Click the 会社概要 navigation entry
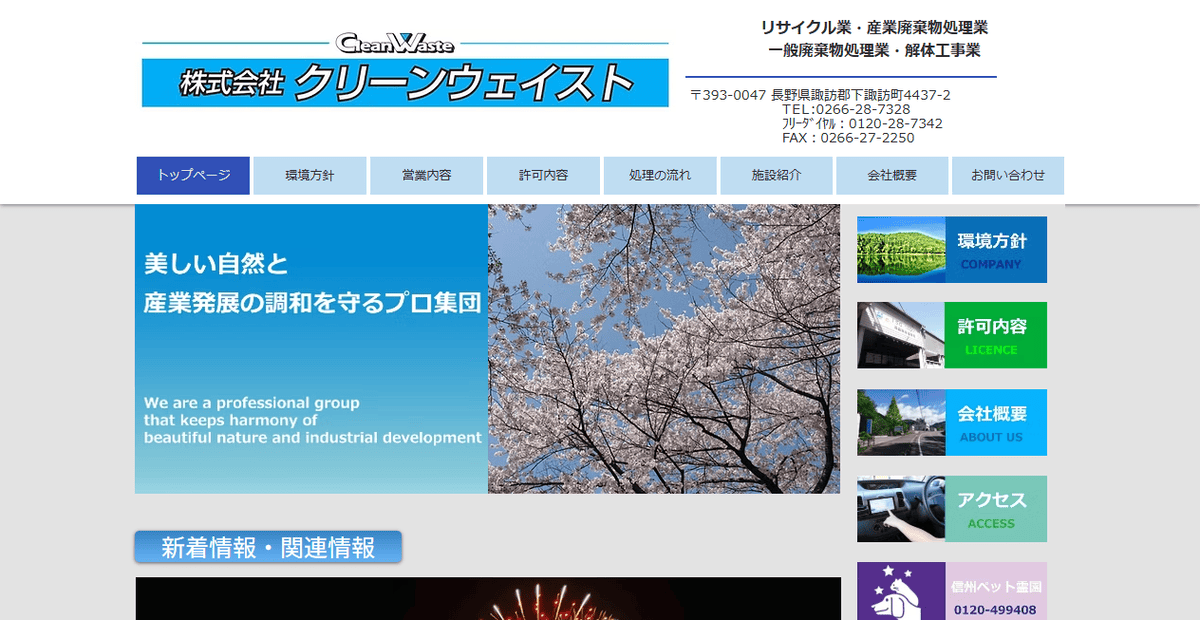 (892, 175)
